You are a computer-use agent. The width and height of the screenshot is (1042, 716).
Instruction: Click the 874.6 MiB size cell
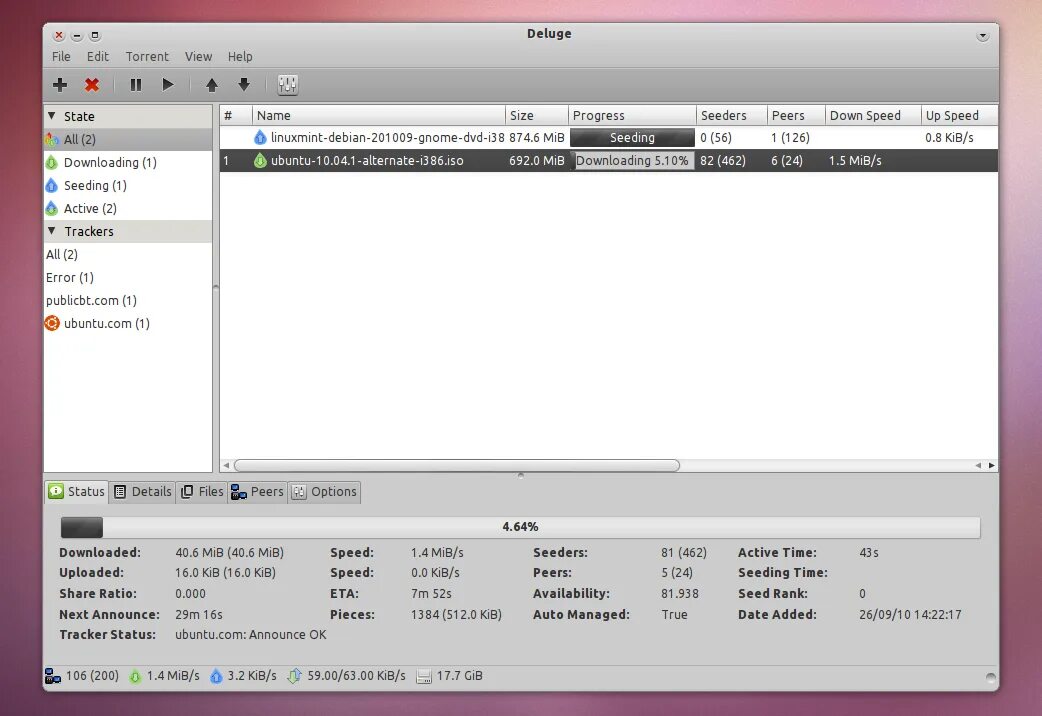pyautogui.click(x=536, y=138)
